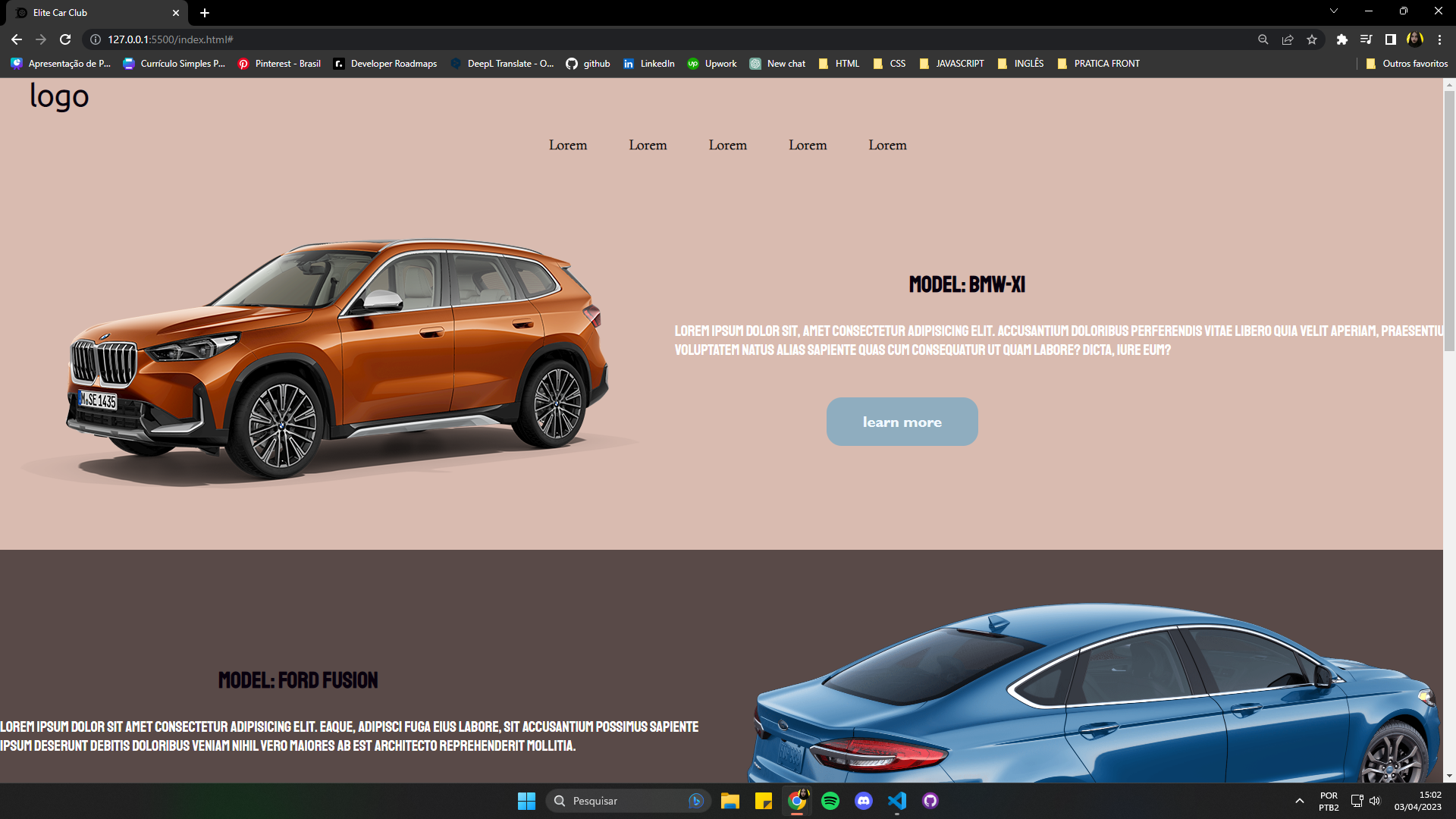This screenshot has width=1456, height=819.
Task: Click the learn more button
Action: coord(902,422)
